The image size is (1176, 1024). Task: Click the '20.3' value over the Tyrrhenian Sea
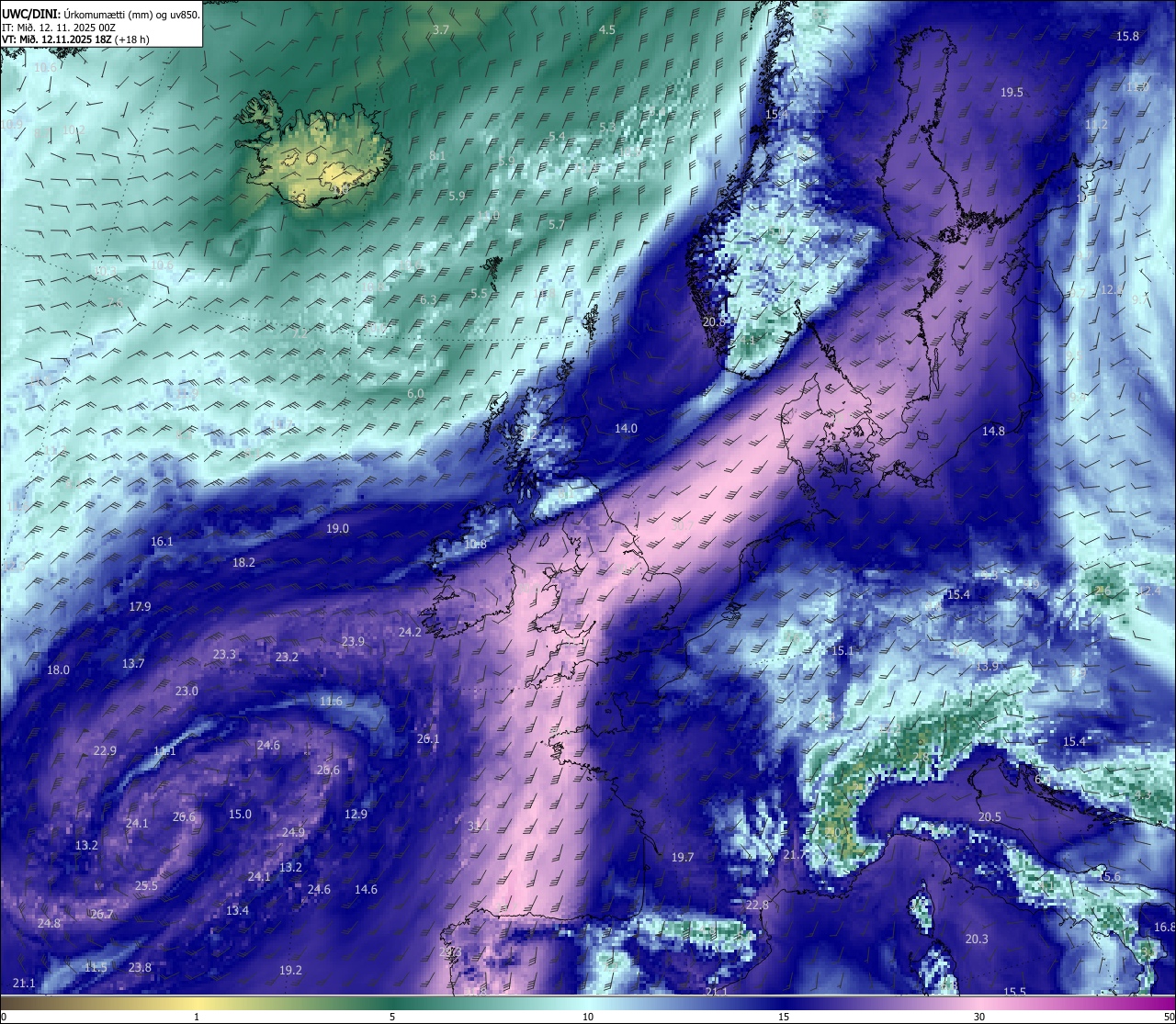977,940
